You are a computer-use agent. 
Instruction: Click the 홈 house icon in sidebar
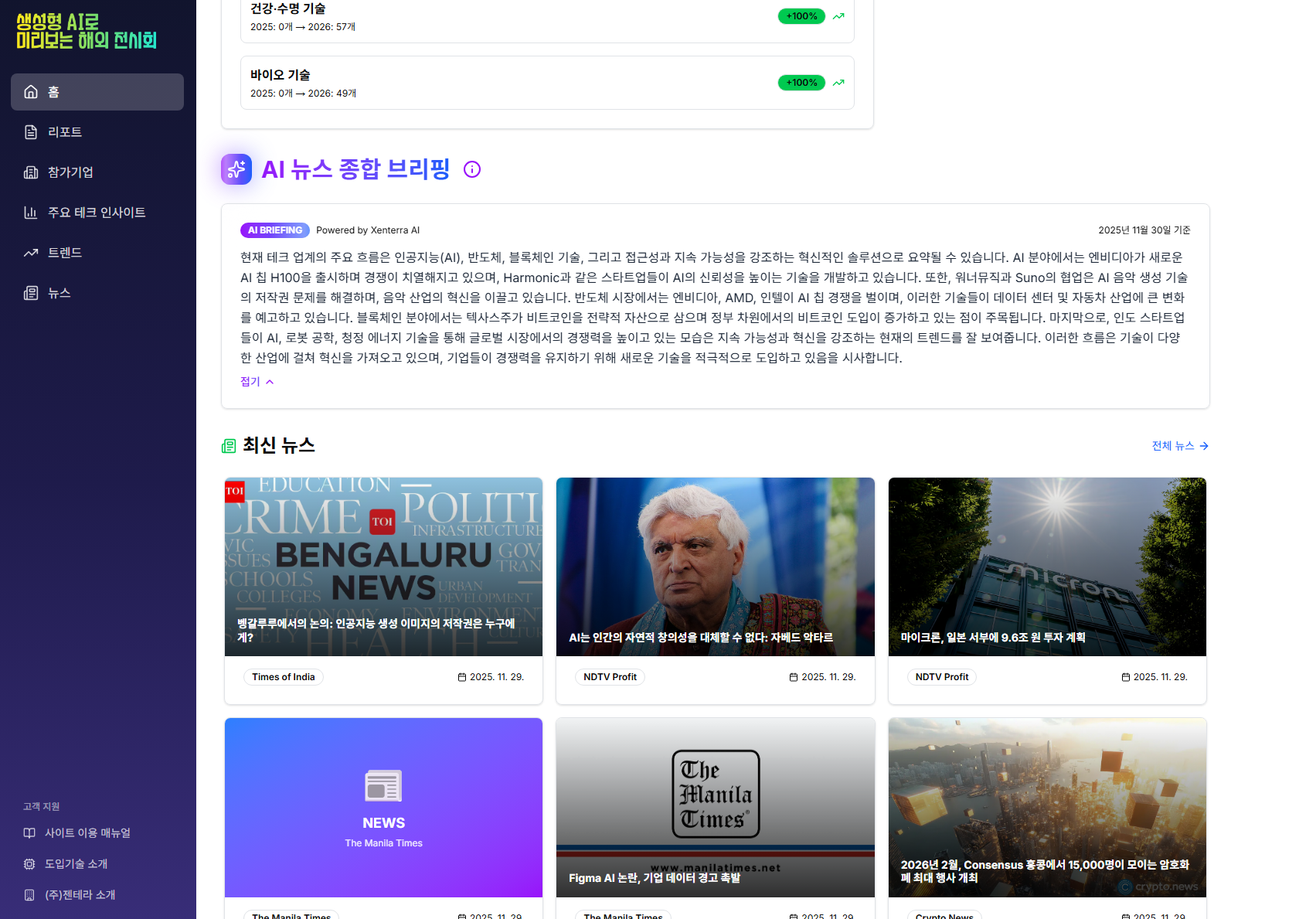31,92
